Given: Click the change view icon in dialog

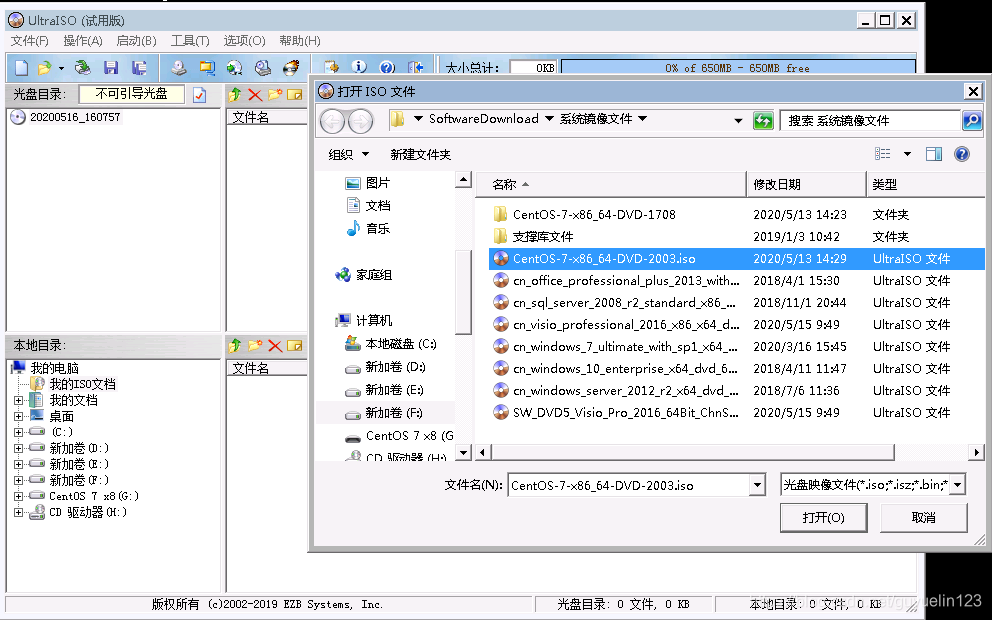Looking at the screenshot, I should 883,154.
